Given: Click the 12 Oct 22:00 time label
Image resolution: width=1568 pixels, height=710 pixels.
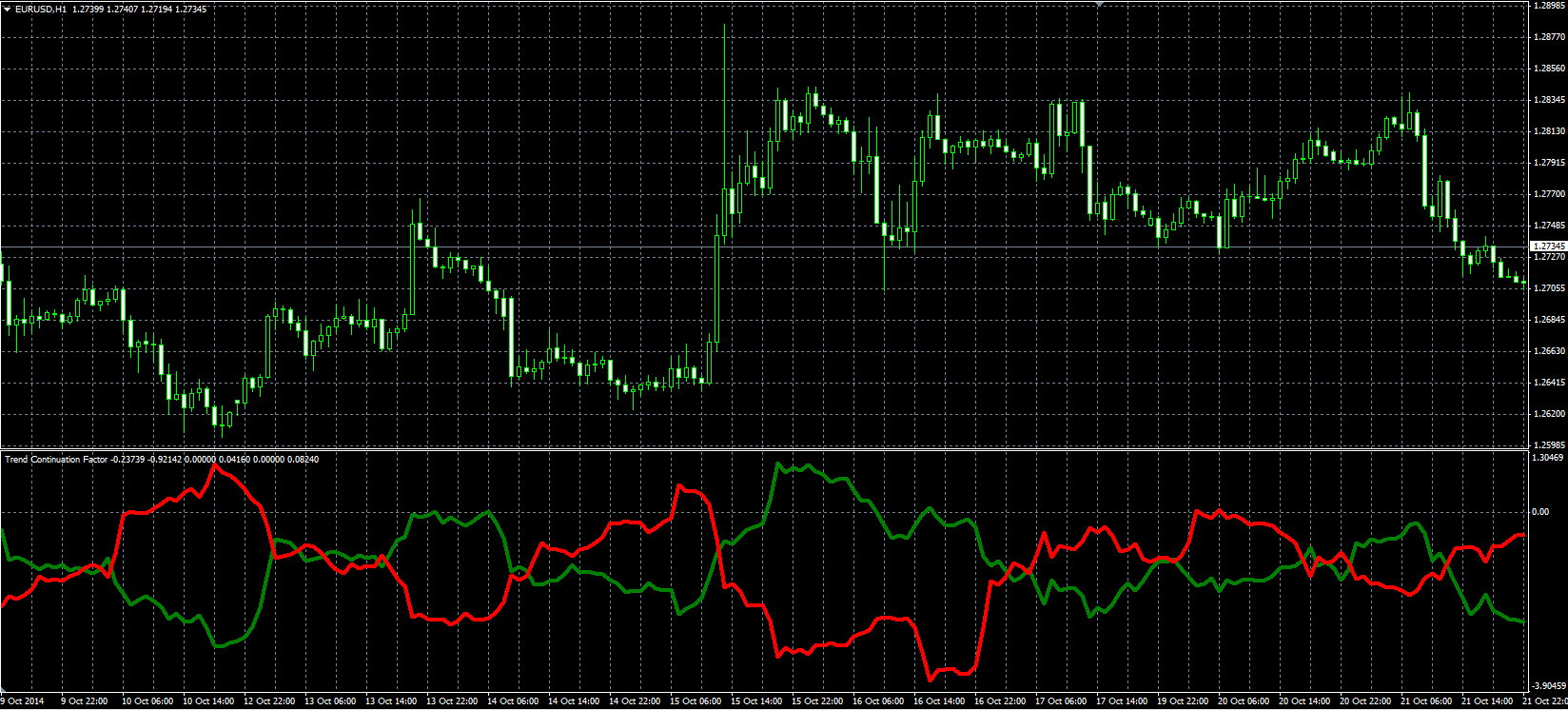Looking at the screenshot, I should point(269,701).
